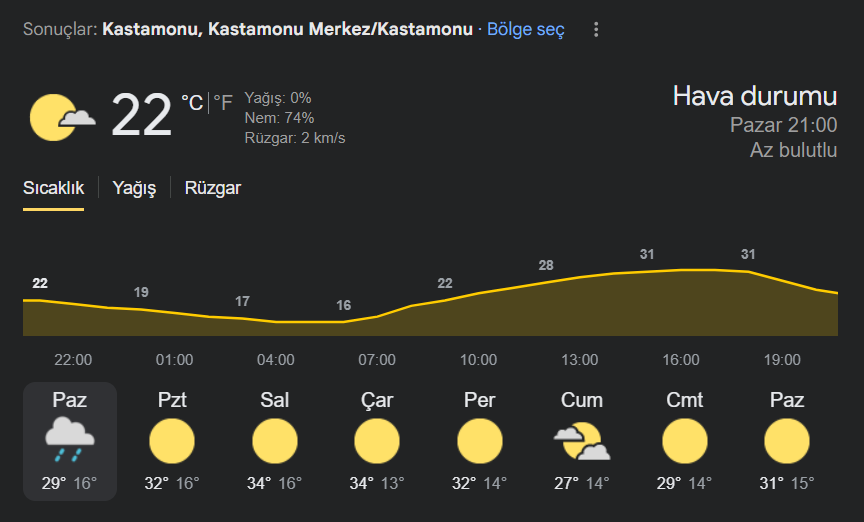Image resolution: width=864 pixels, height=522 pixels.
Task: Select Cmt sunny day forecast icon
Action: tap(684, 441)
